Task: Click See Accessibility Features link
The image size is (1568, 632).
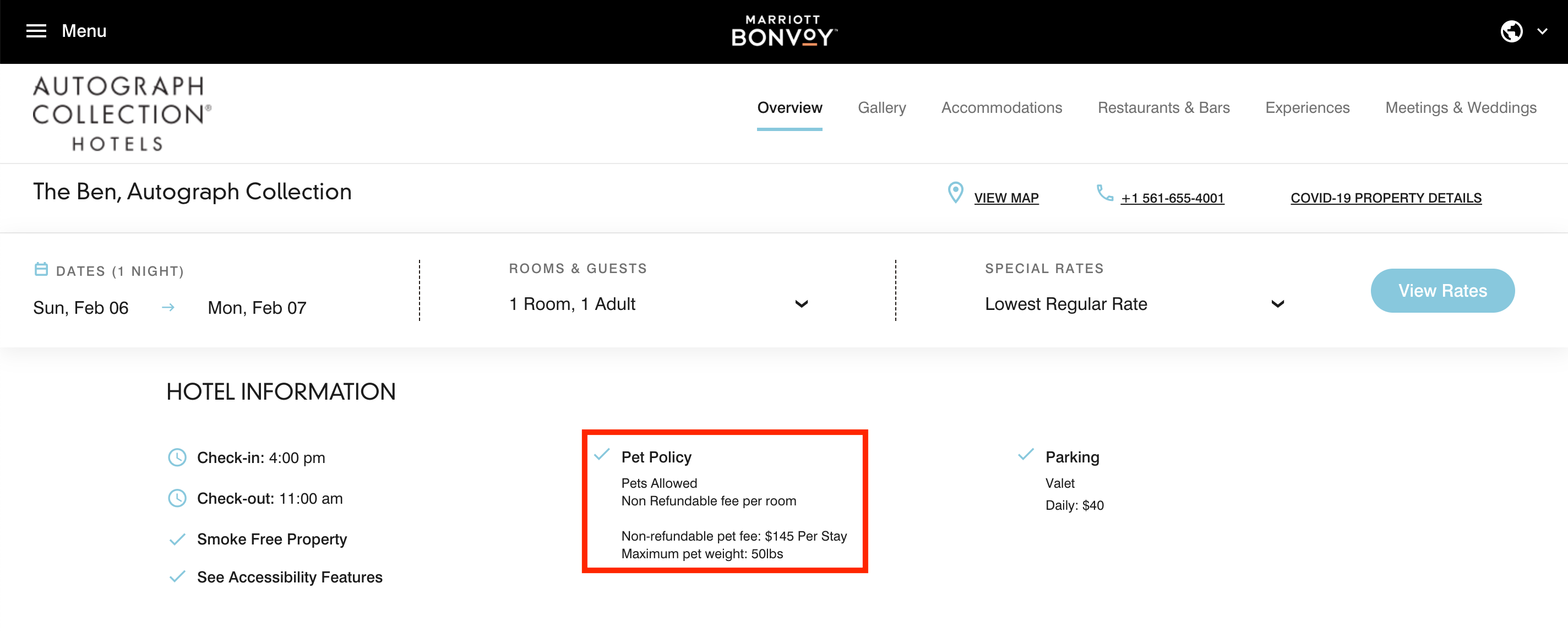Action: coord(289,576)
